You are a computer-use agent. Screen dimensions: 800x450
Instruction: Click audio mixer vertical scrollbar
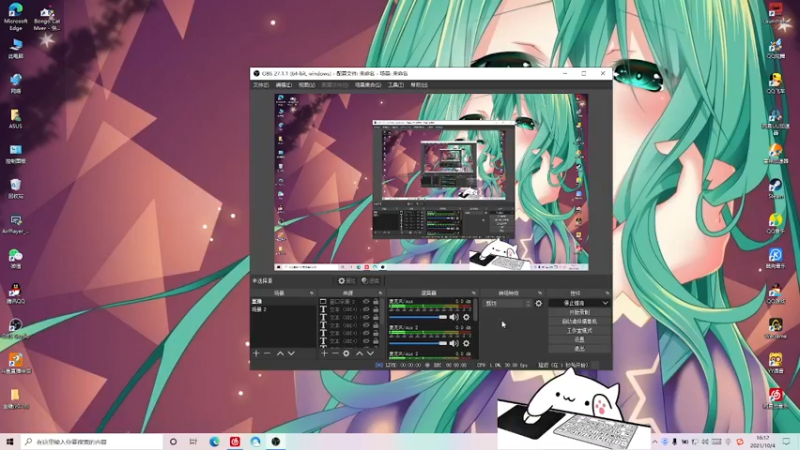(x=476, y=310)
